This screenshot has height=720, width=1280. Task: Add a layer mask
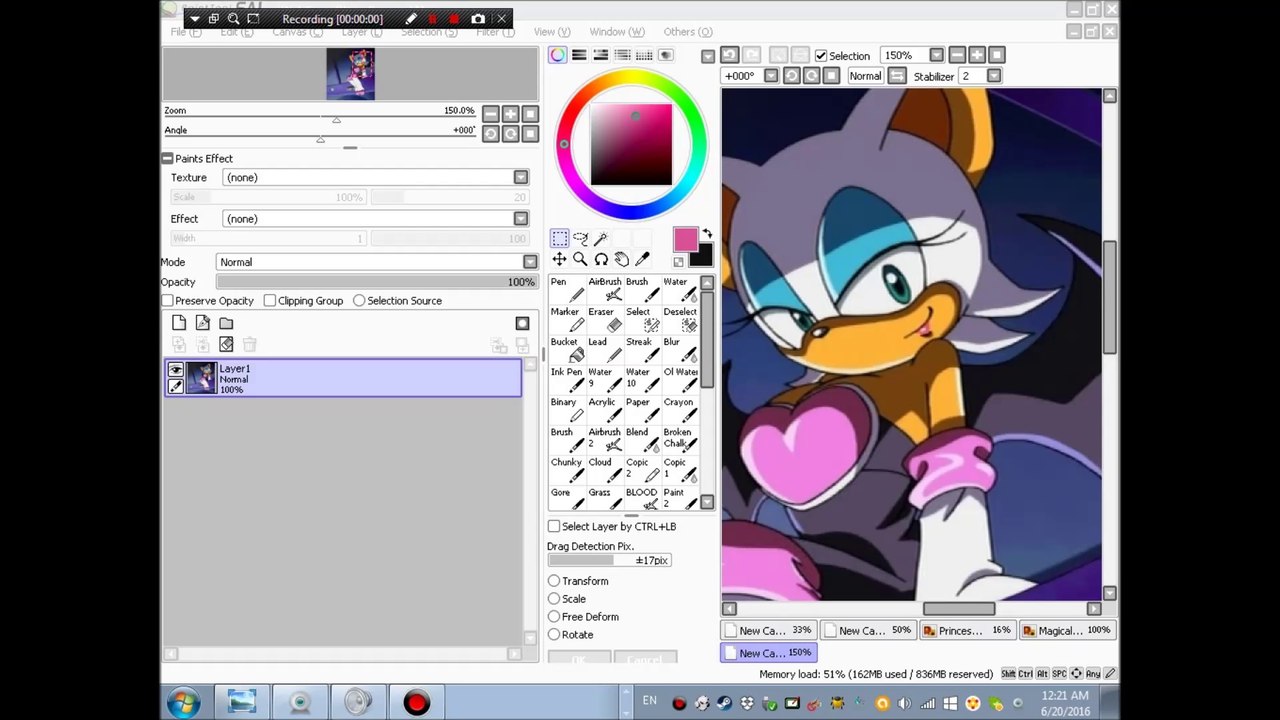coord(522,323)
